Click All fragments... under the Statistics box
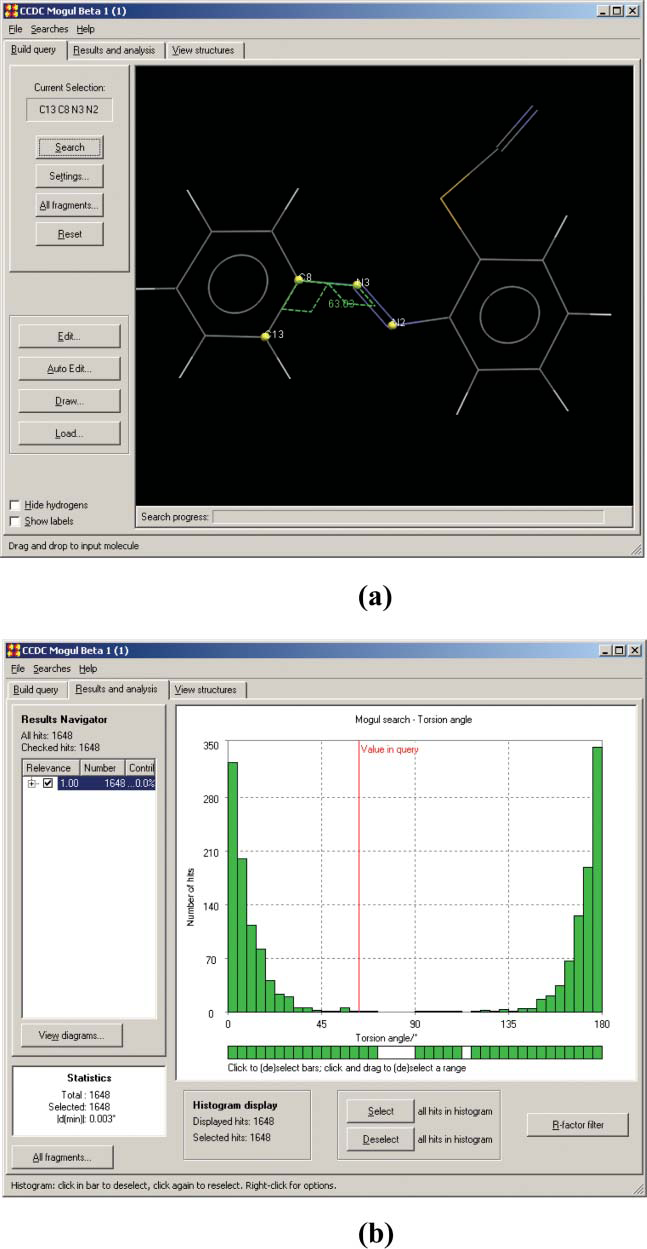Viewport: 647px width, 1249px height. click(x=63, y=1157)
